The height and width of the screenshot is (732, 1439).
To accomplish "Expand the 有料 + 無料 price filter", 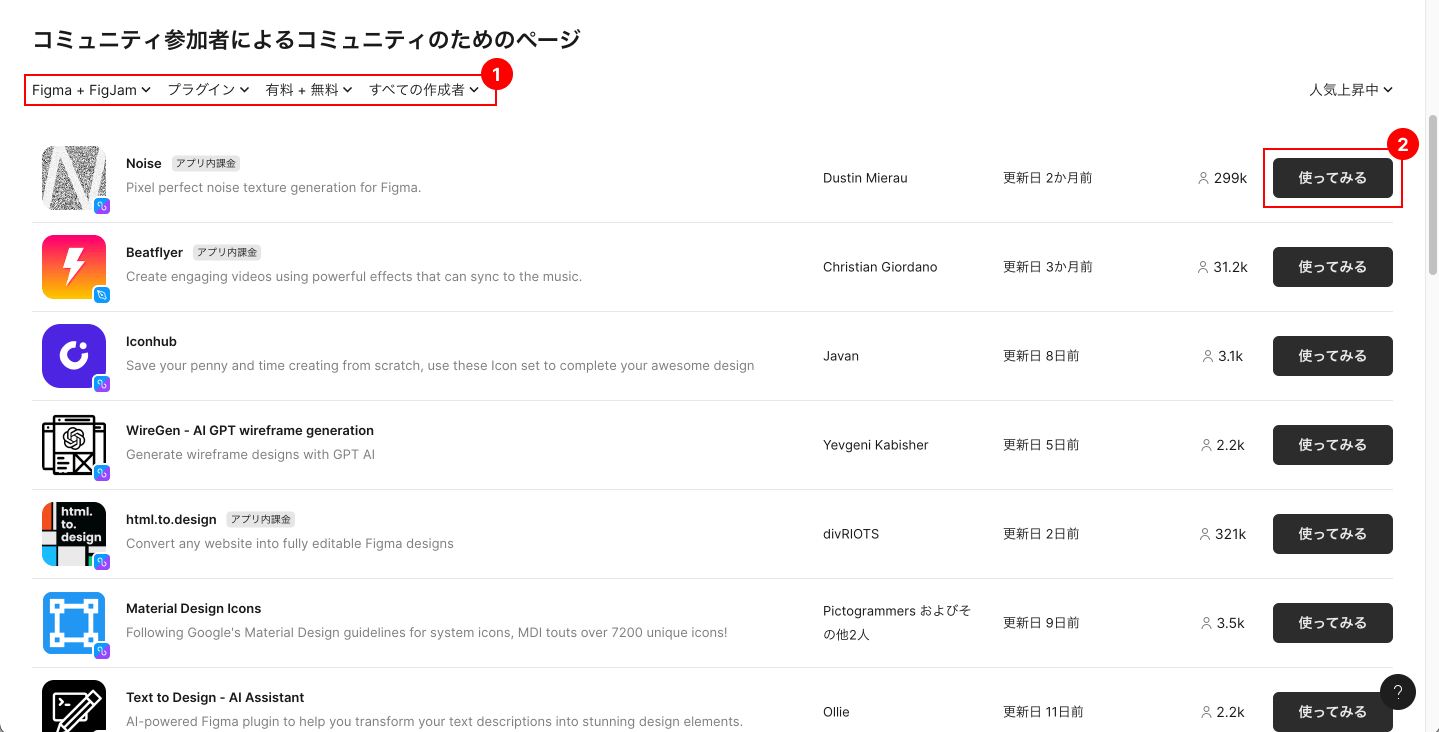I will click(309, 90).
